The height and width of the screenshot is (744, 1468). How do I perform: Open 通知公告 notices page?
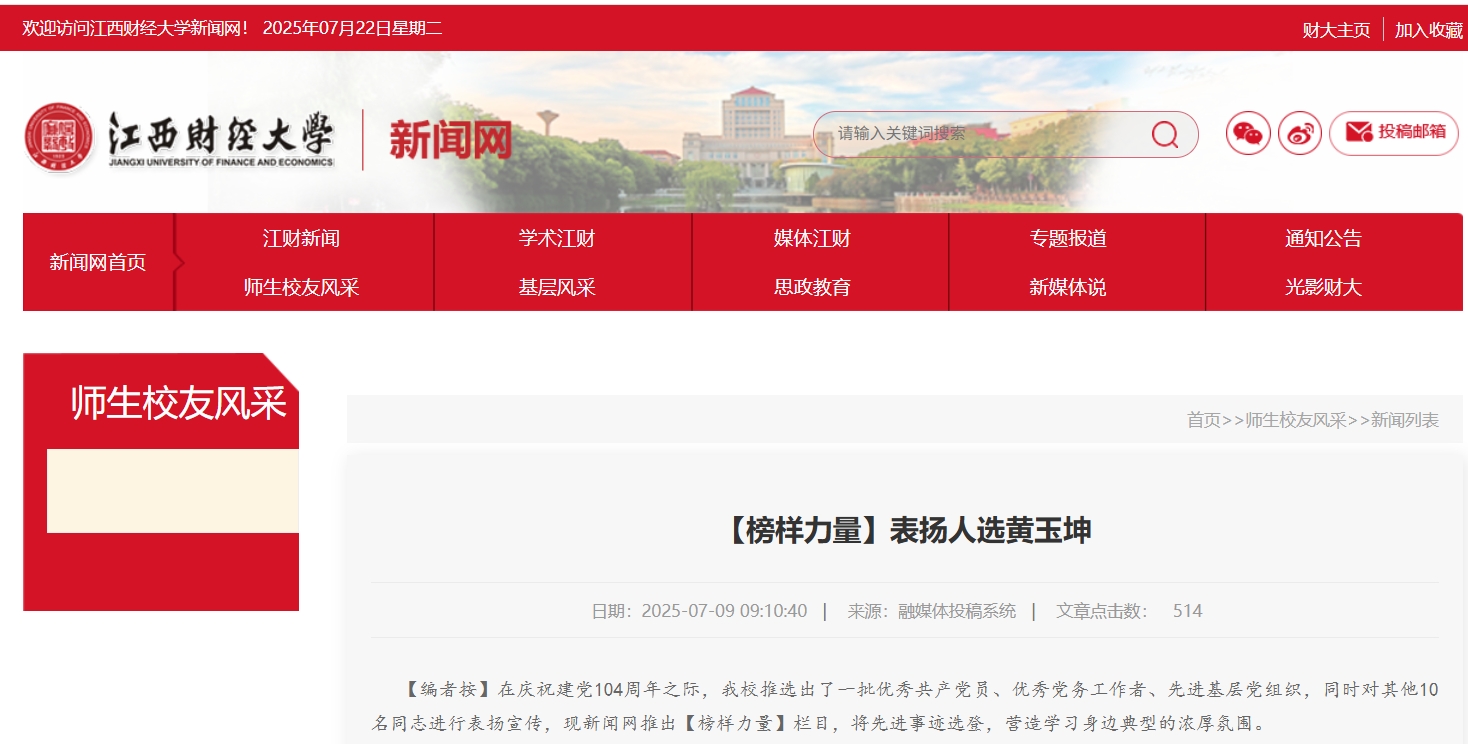point(1323,238)
